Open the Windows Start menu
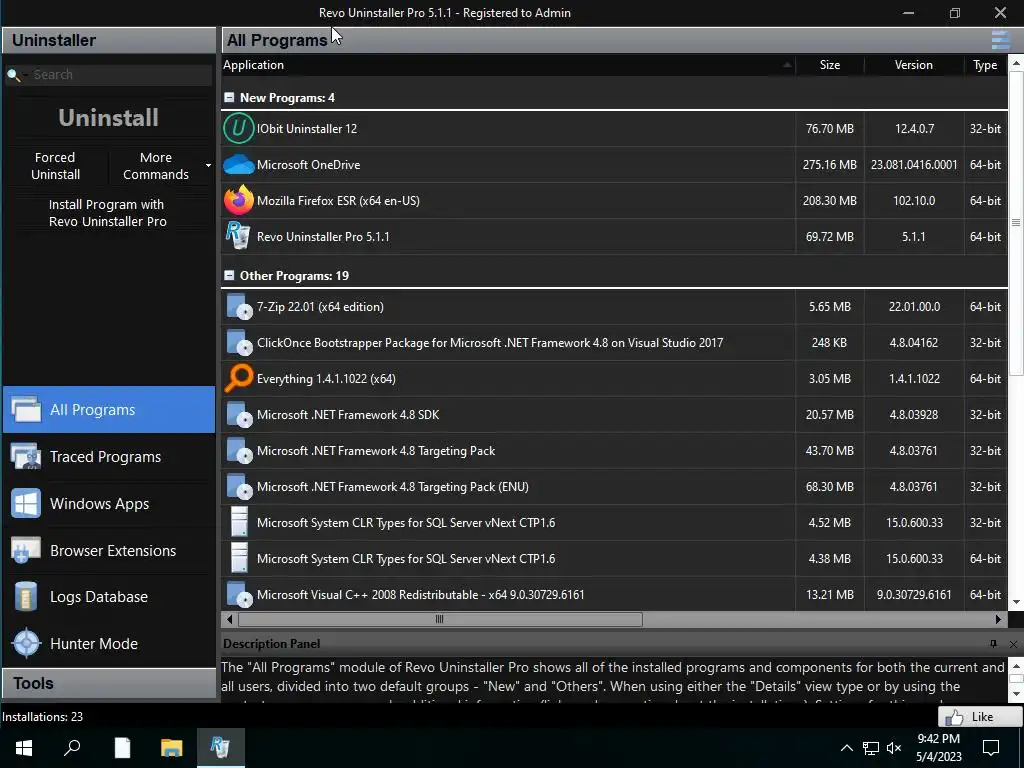1024x768 pixels. click(x=24, y=747)
